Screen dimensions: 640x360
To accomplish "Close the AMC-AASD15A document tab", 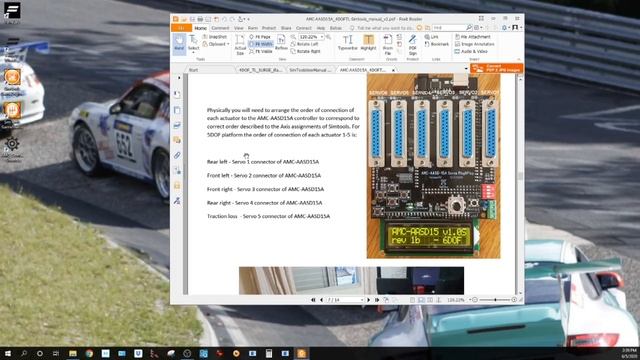I will (x=393, y=70).
